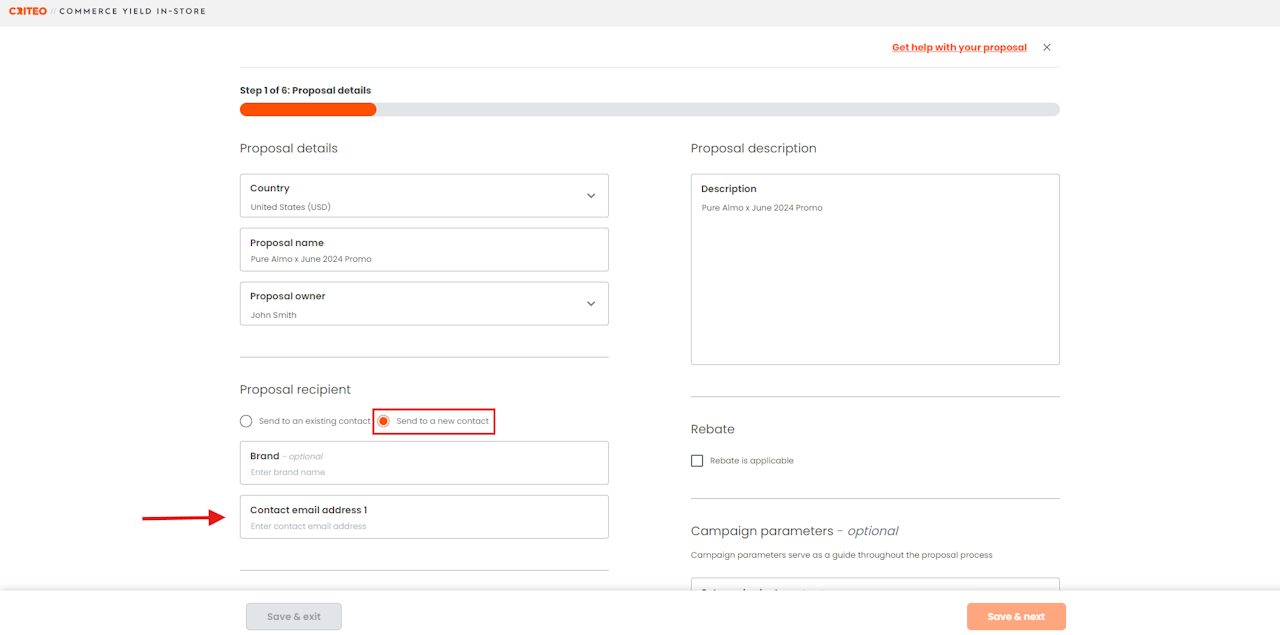Close the proposal form with X

point(1047,47)
